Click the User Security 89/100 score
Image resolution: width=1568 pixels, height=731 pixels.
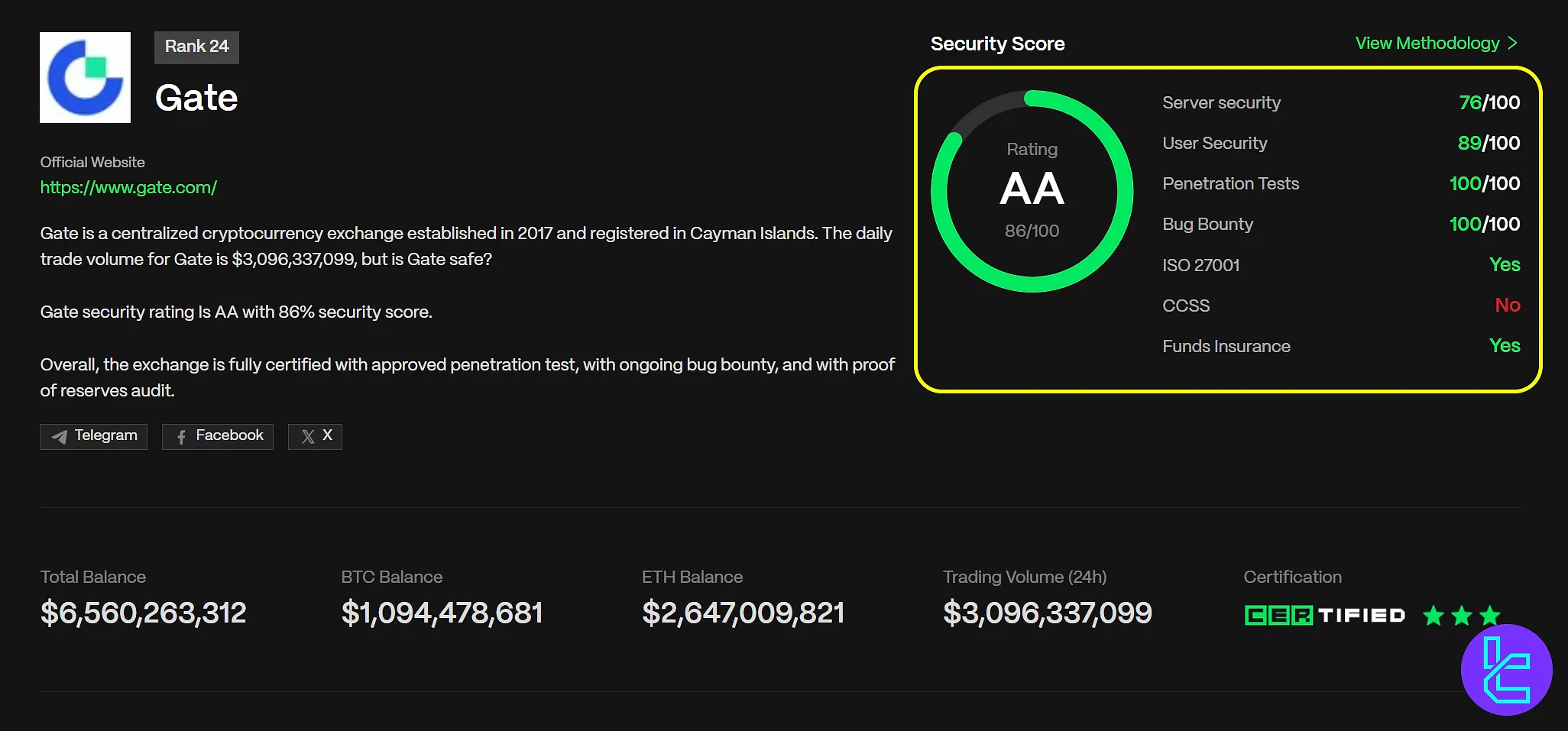[x=1488, y=143]
